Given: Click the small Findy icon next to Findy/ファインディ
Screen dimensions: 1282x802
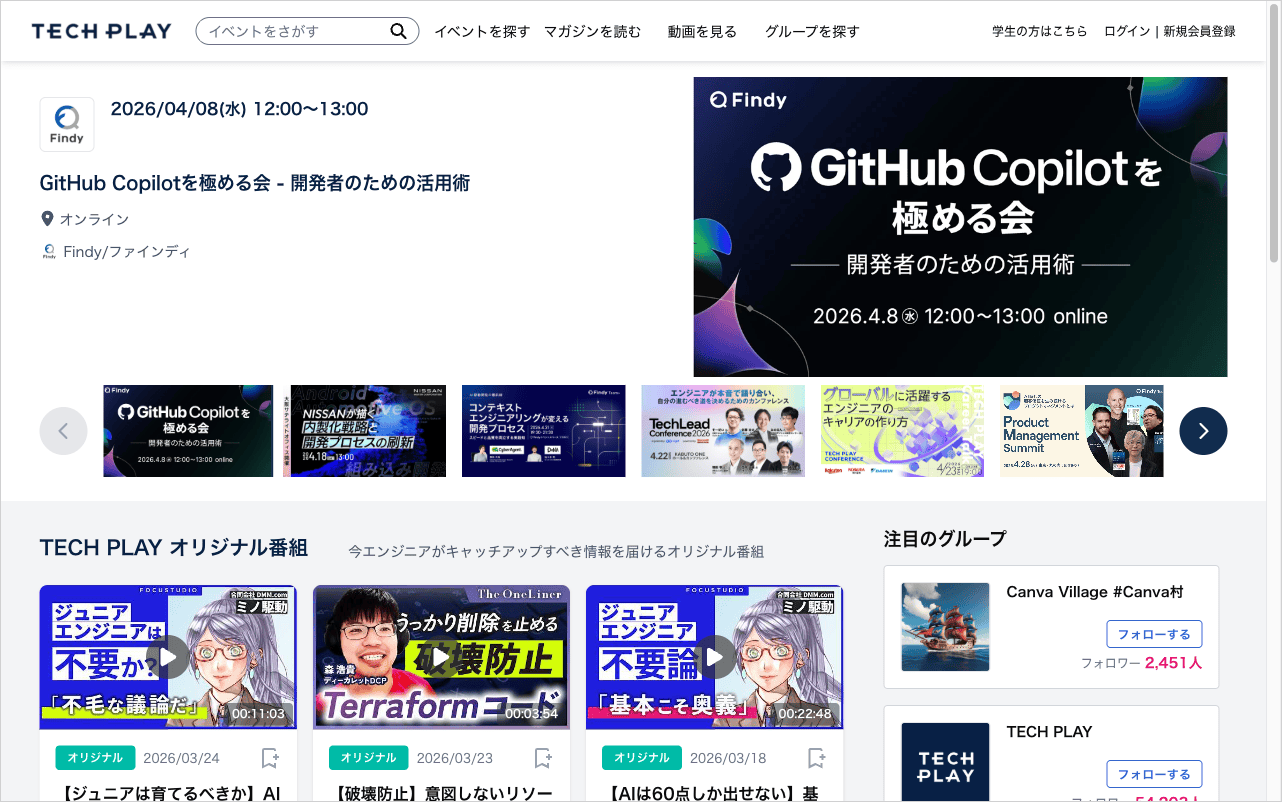Looking at the screenshot, I should coord(48,250).
